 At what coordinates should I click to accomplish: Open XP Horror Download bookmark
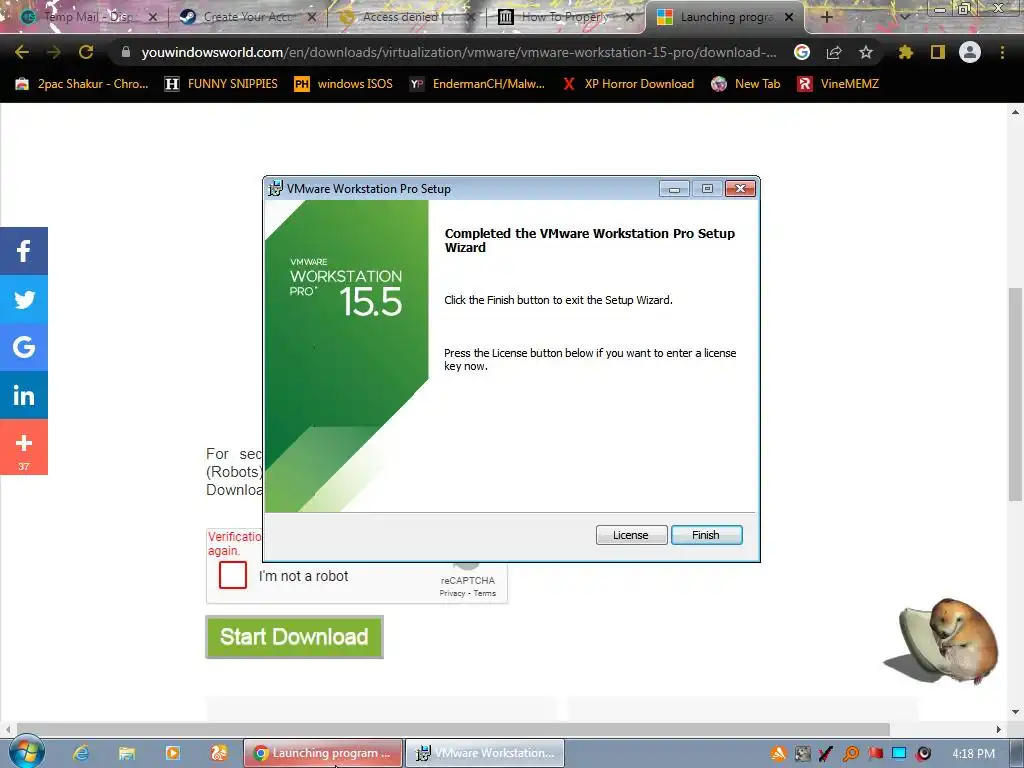click(x=628, y=84)
